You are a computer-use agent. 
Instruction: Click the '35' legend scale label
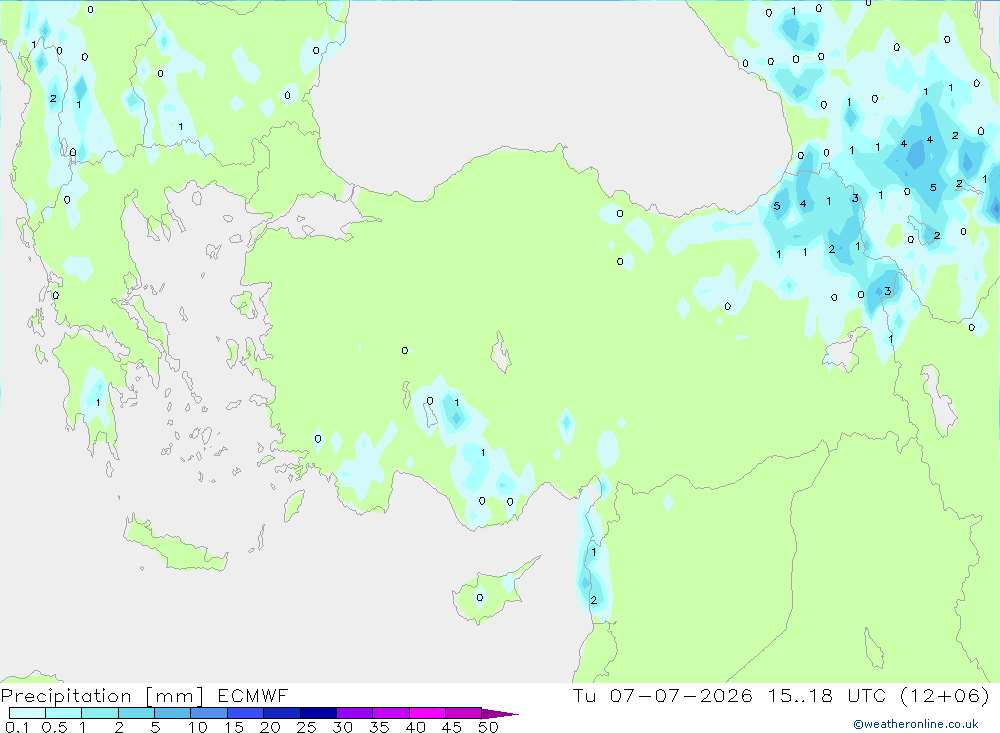(379, 727)
